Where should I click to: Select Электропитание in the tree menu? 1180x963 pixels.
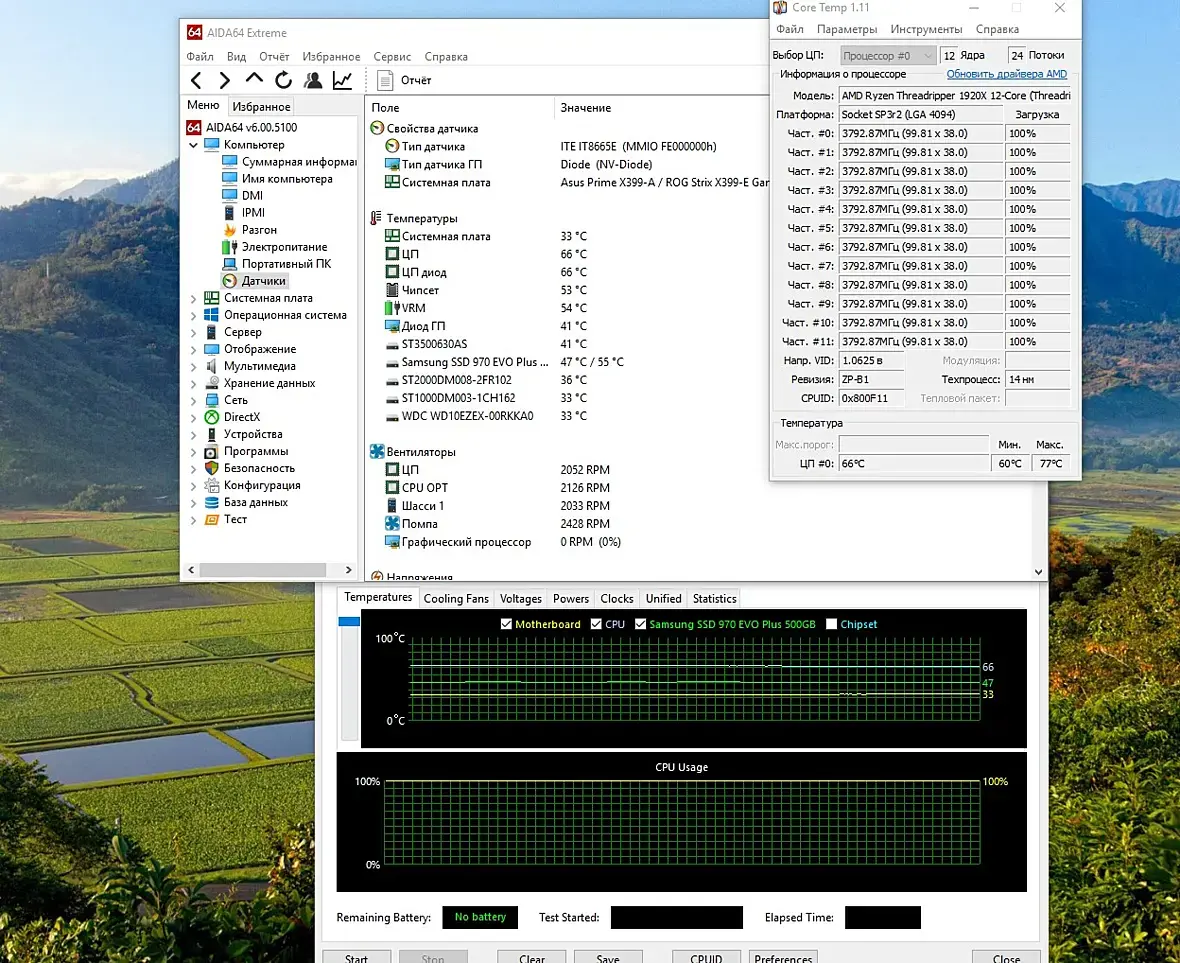pos(284,247)
